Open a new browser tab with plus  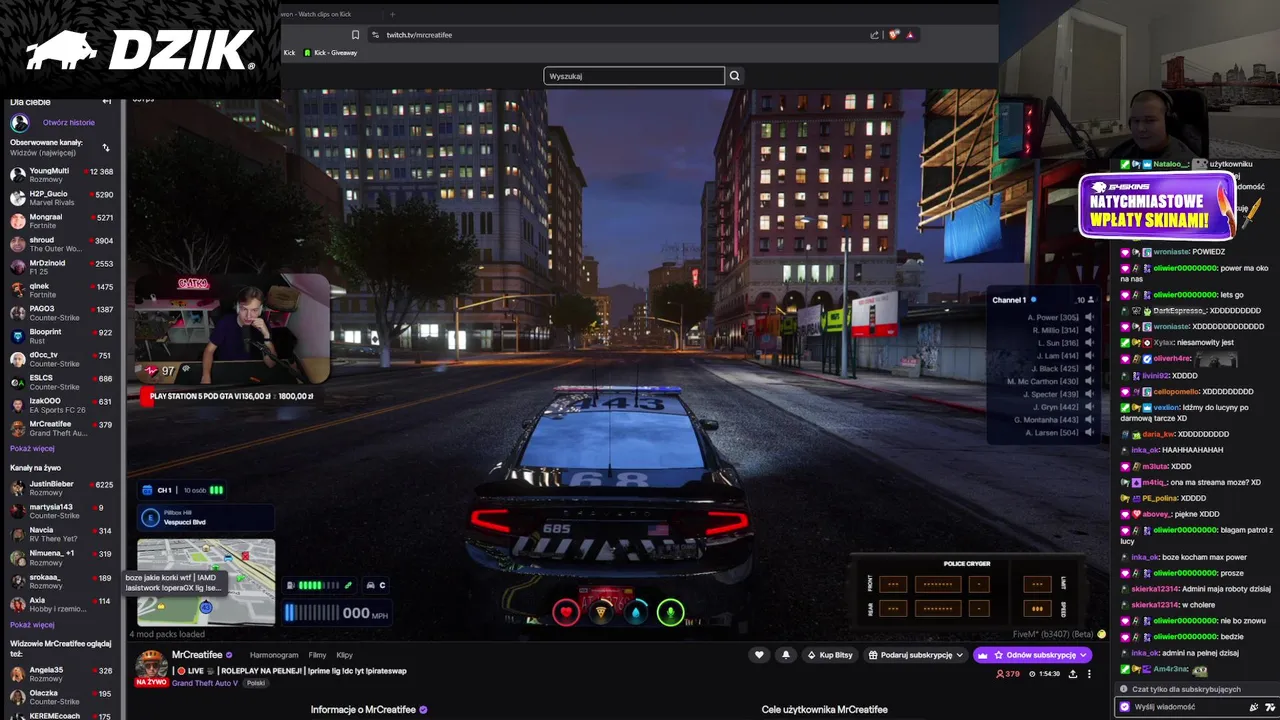click(392, 14)
